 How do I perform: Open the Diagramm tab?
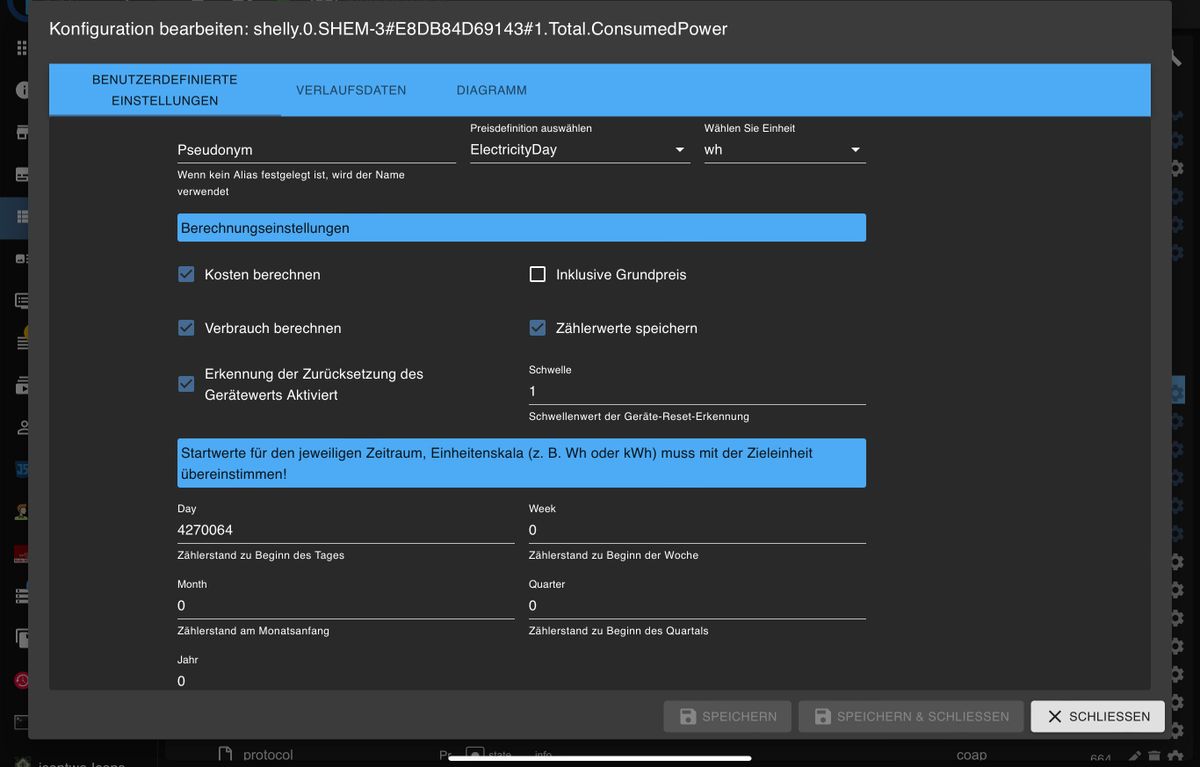[x=492, y=90]
